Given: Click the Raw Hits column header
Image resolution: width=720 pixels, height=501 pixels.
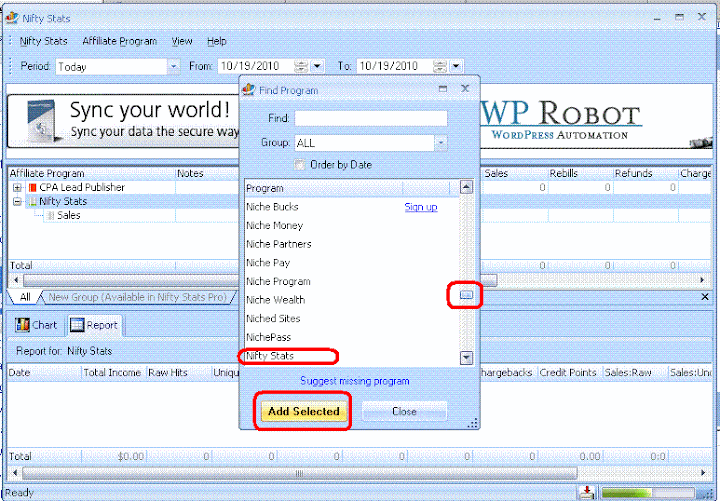Looking at the screenshot, I should (x=178, y=372).
